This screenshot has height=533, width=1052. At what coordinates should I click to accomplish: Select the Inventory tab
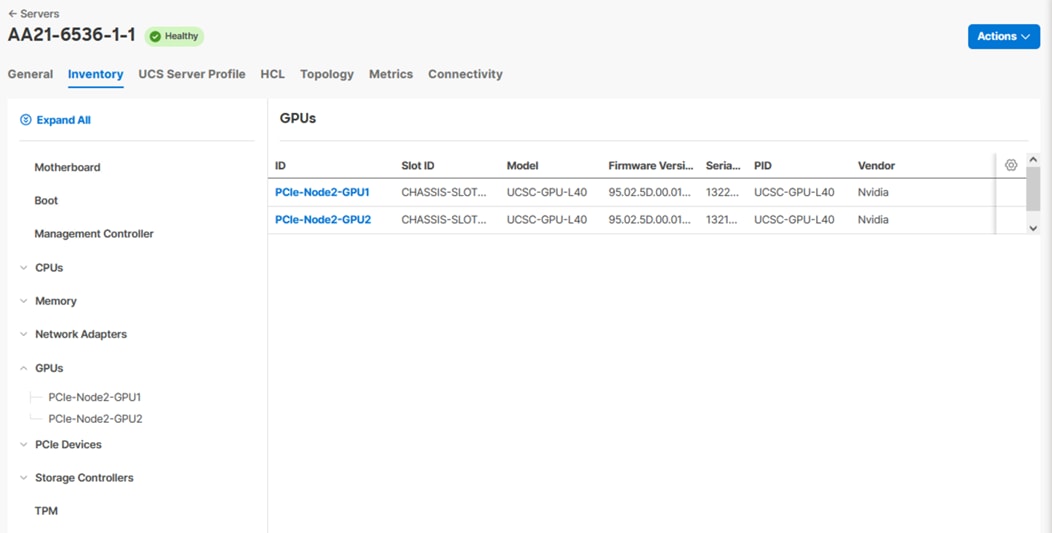95,74
